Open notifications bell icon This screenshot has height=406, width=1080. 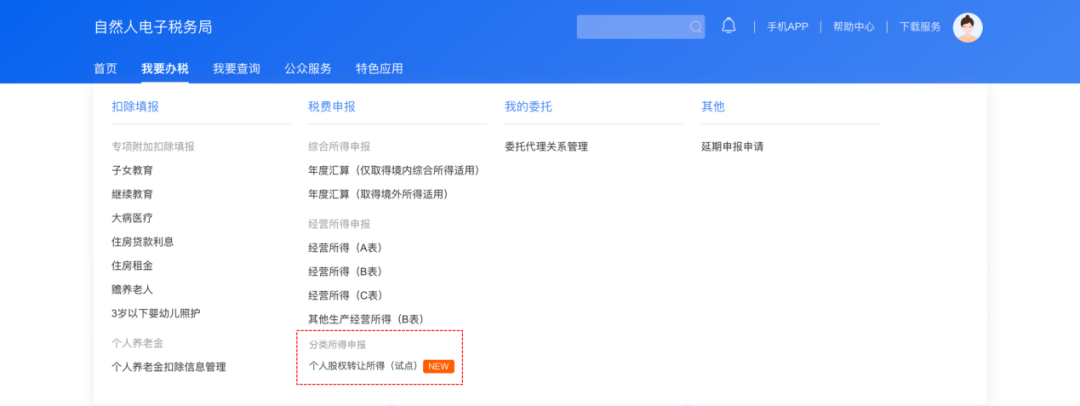728,26
